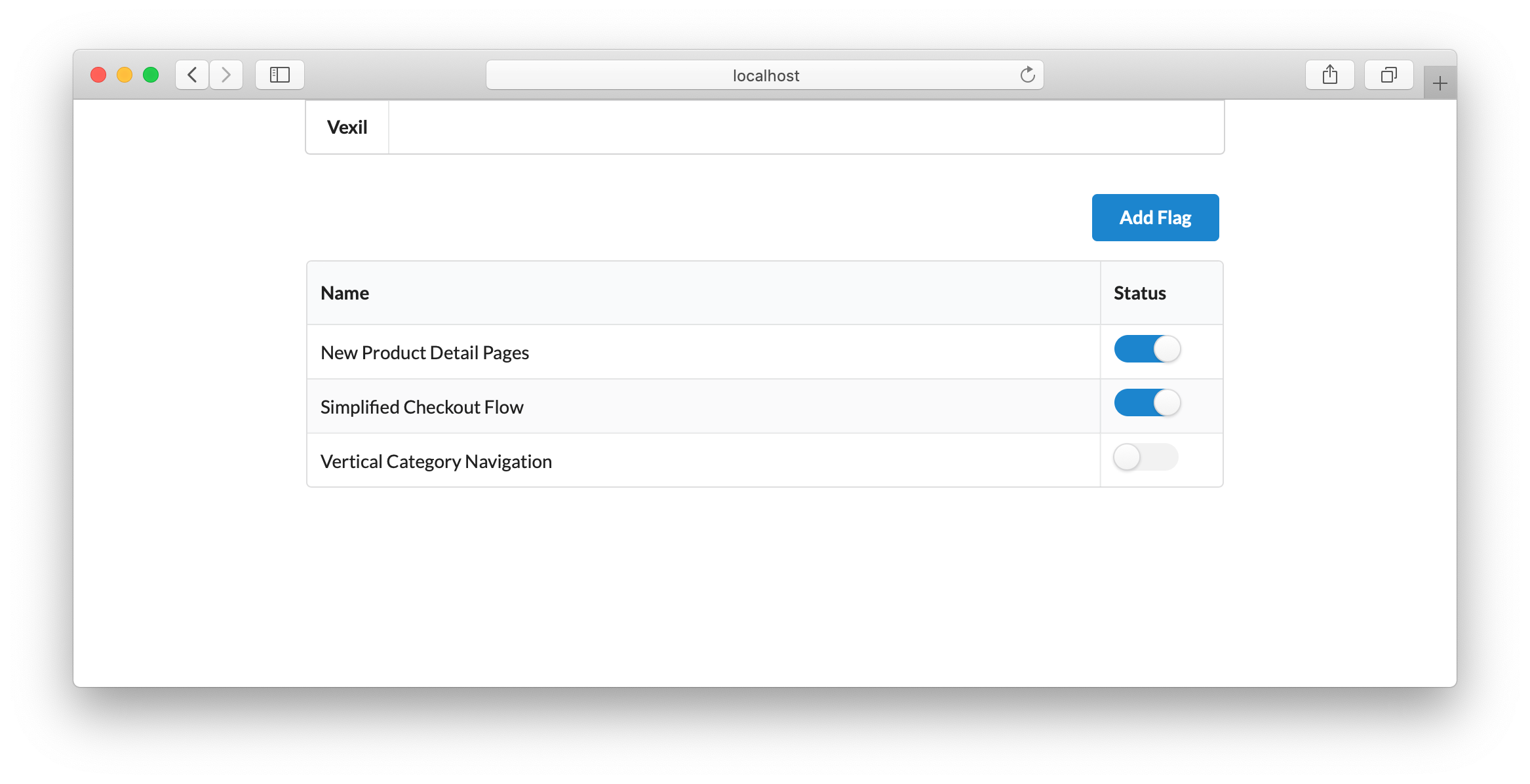Disable the New Product Detail Pages flag
This screenshot has height=784, width=1530.
point(1147,349)
